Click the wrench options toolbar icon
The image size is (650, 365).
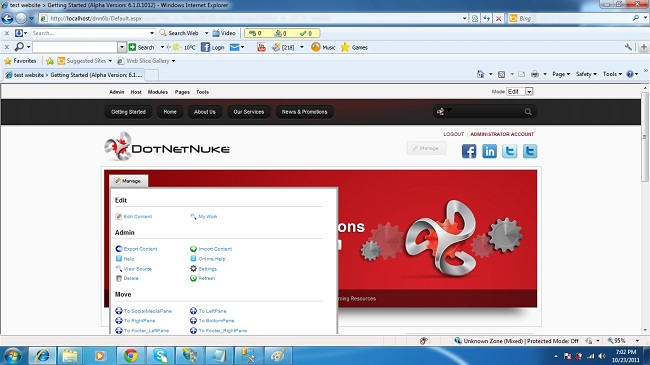(628, 47)
